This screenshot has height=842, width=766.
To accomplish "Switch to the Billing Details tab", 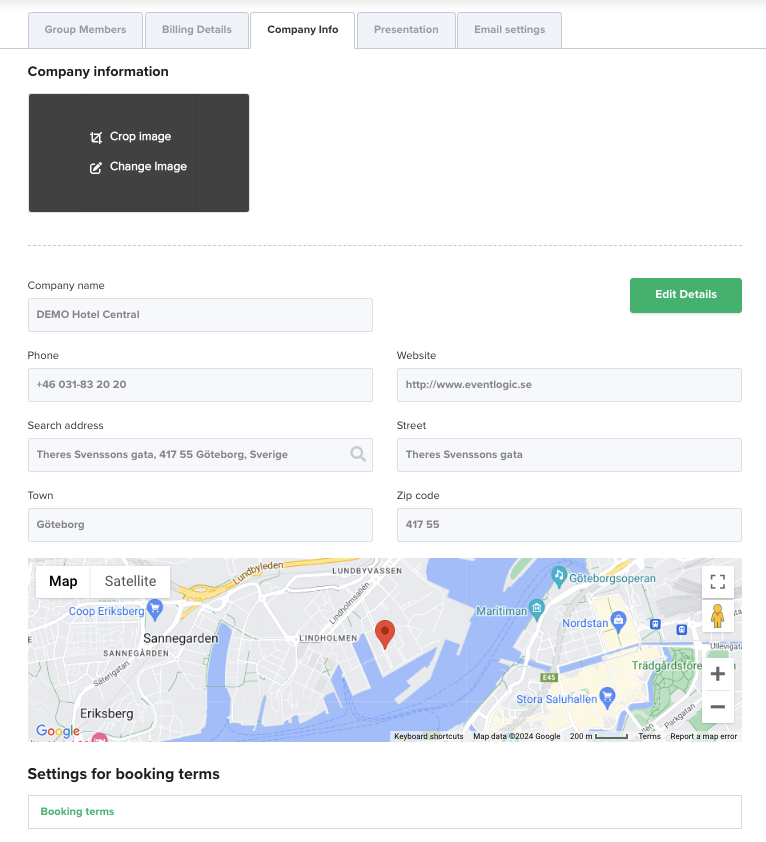I will [x=197, y=30].
